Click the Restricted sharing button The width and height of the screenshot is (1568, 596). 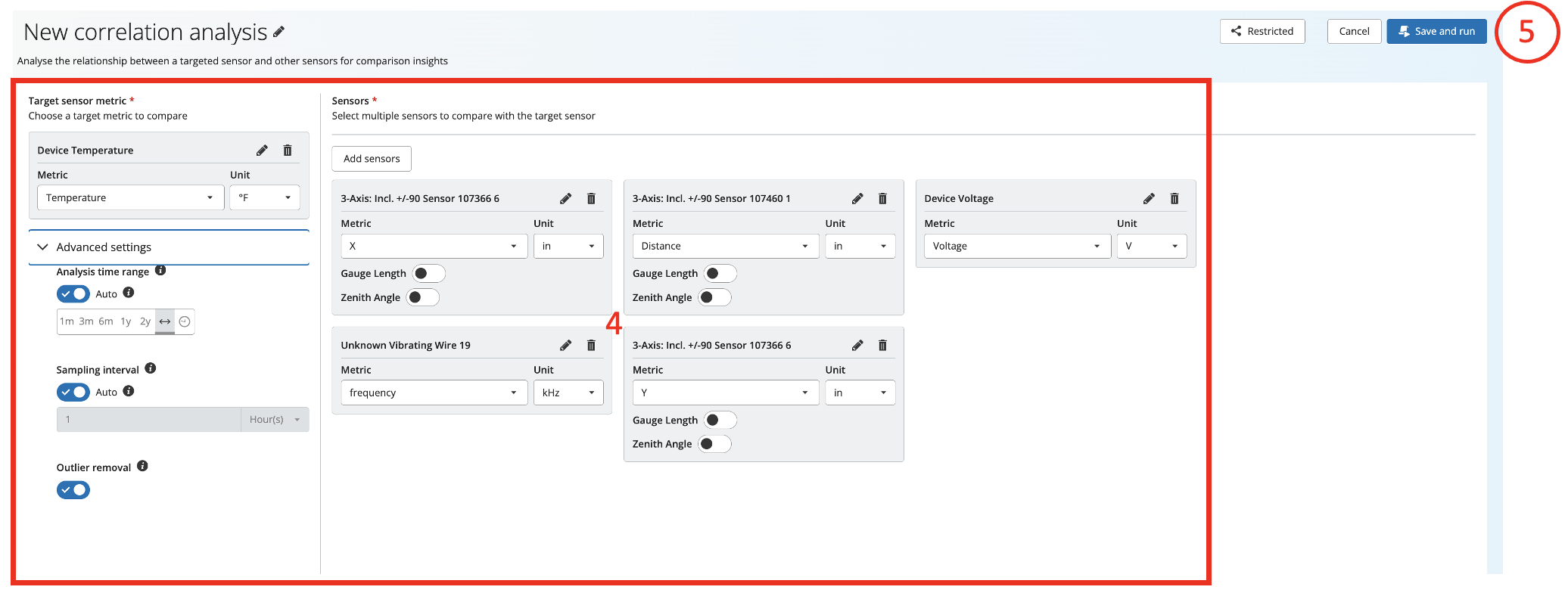1262,31
